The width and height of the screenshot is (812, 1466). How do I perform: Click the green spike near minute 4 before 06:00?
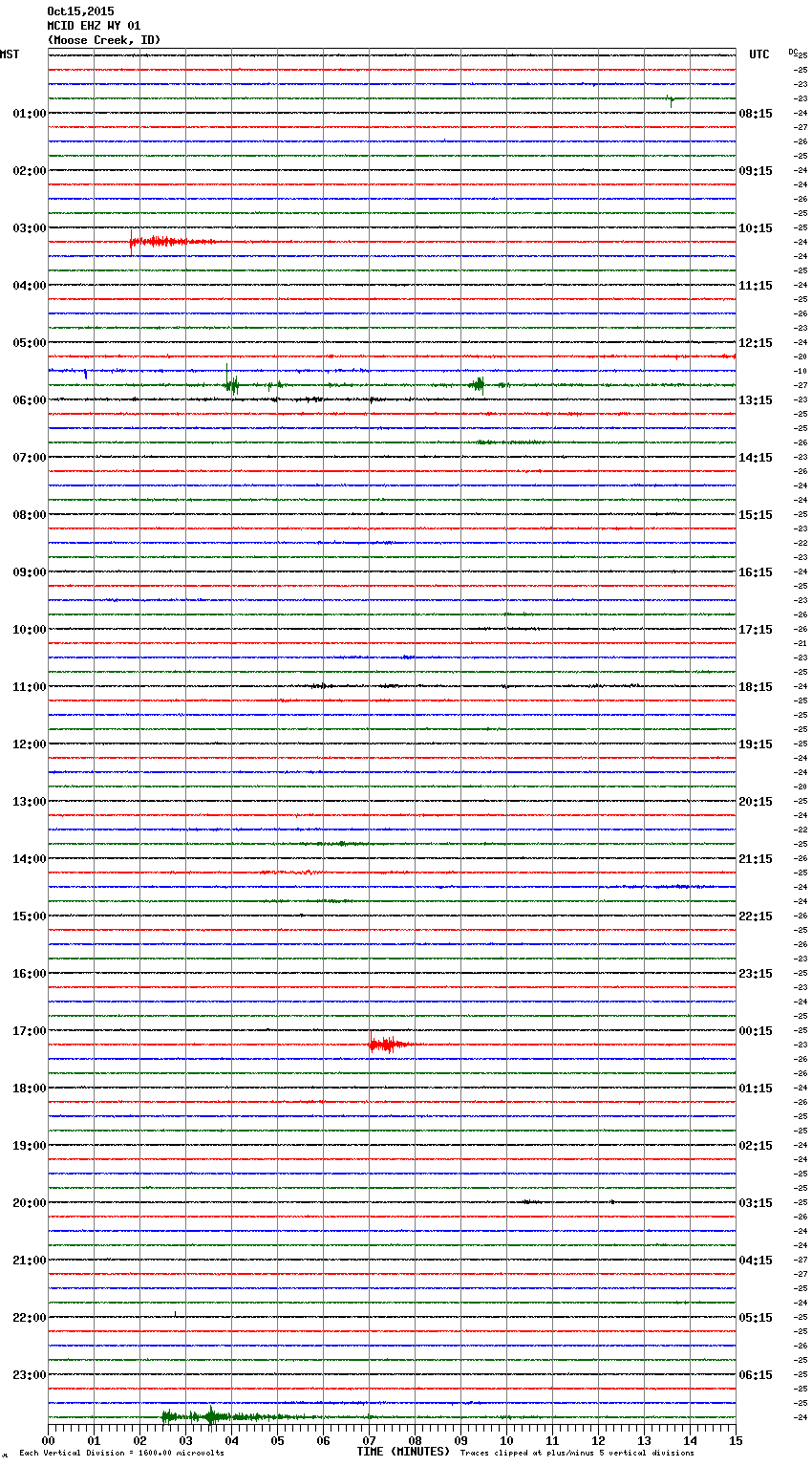231,383
